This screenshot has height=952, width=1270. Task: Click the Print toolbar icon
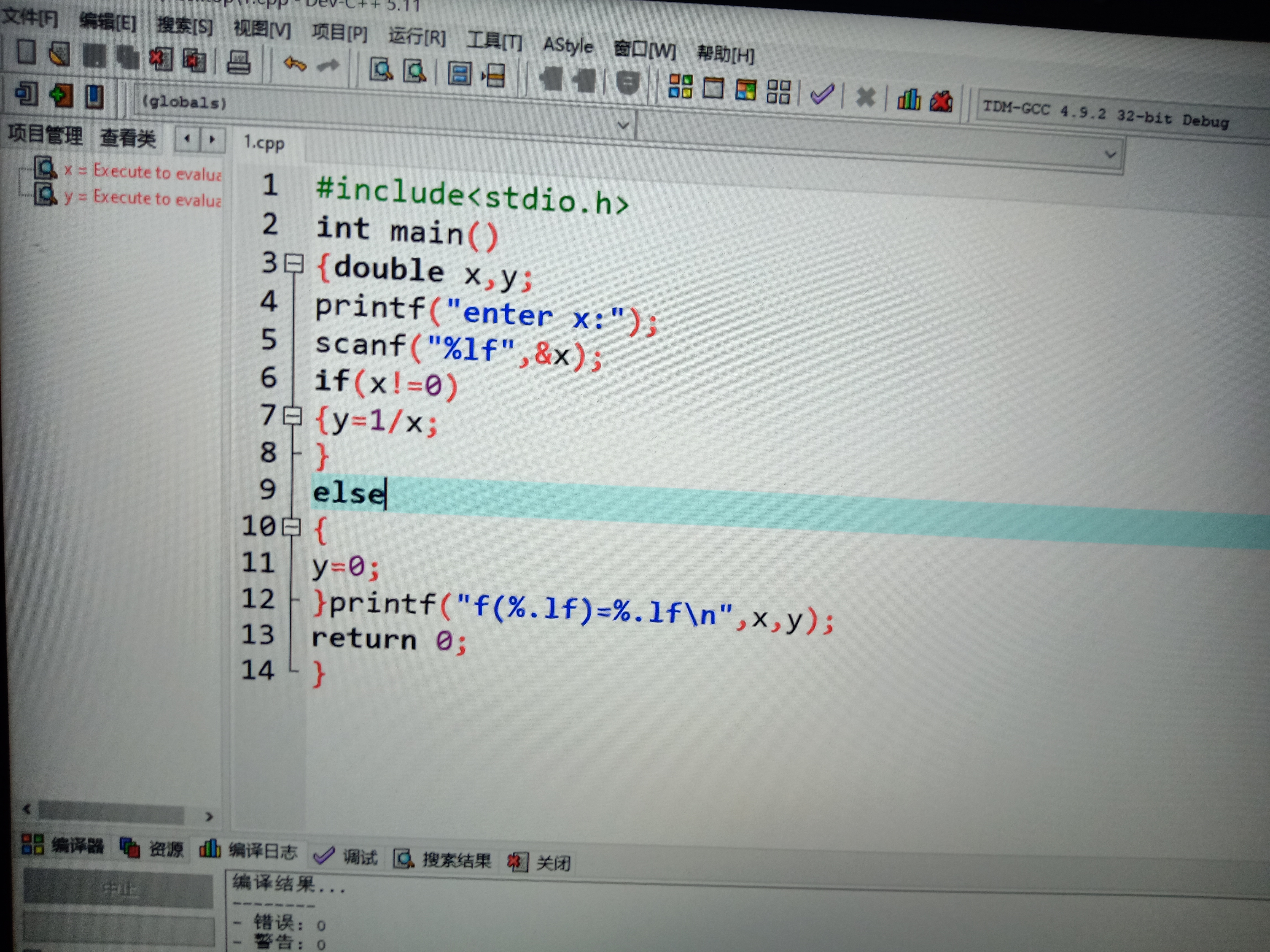coord(238,62)
